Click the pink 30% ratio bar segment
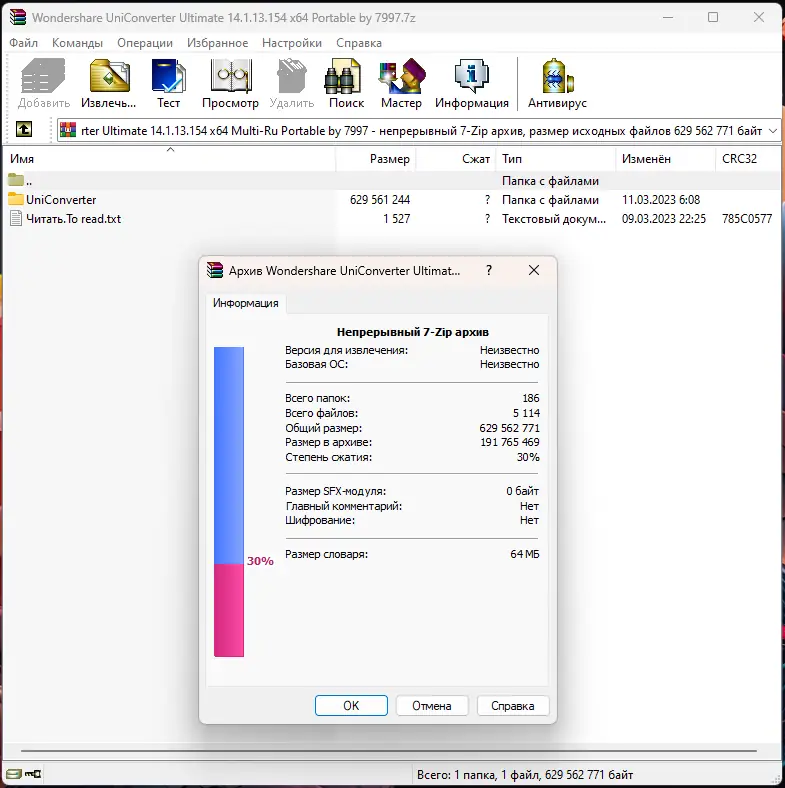785x788 pixels. point(229,610)
